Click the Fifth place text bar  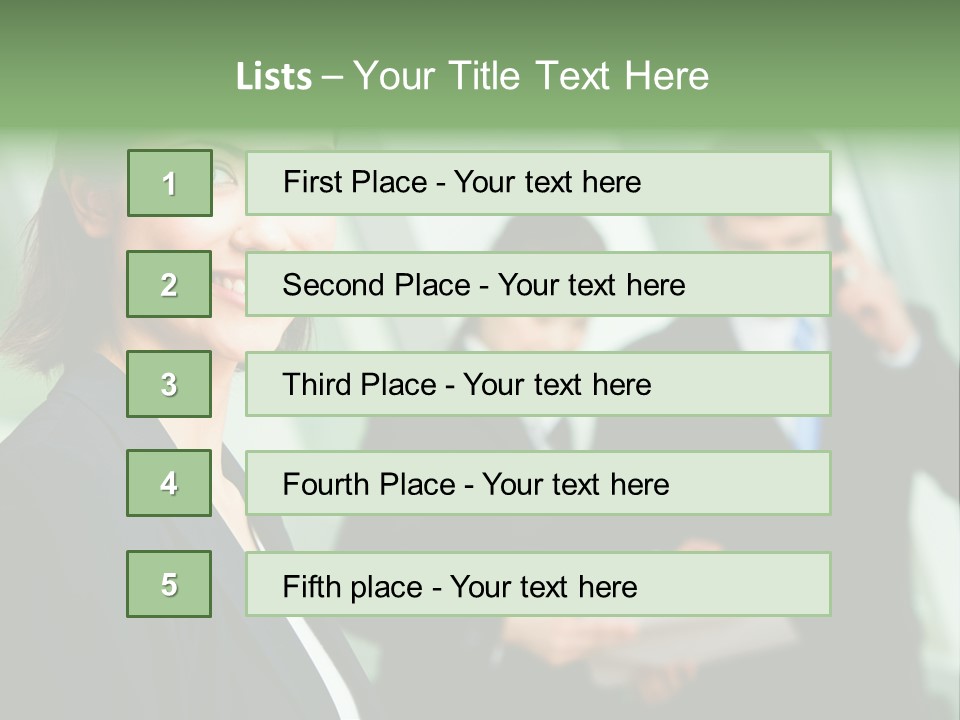tap(538, 584)
